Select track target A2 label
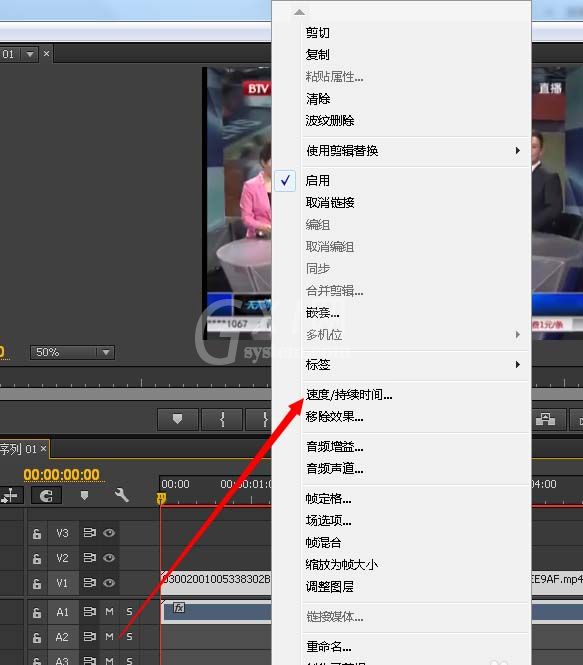This screenshot has width=583, height=665. pyautogui.click(x=62, y=637)
